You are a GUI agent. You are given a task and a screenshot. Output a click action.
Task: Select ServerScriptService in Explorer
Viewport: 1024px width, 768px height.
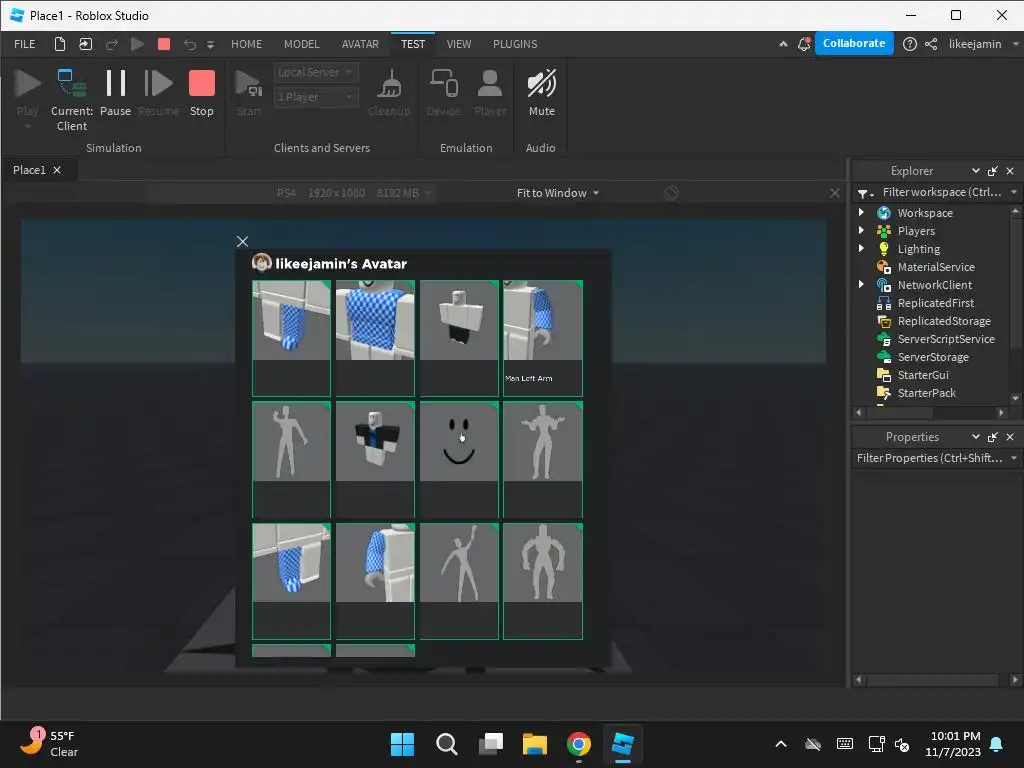(945, 339)
